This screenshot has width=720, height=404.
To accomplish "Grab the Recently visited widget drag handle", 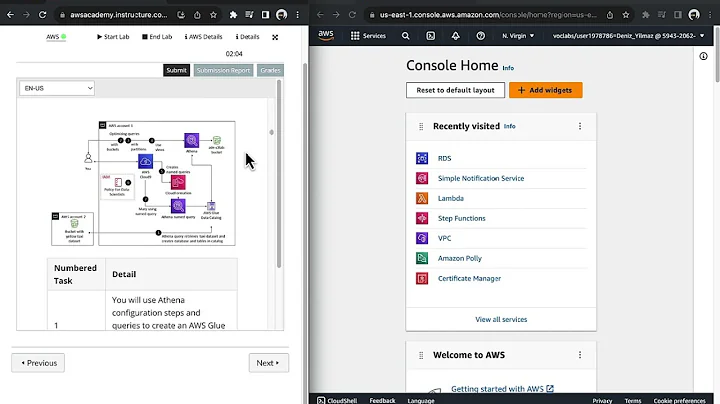I will pyautogui.click(x=421, y=126).
